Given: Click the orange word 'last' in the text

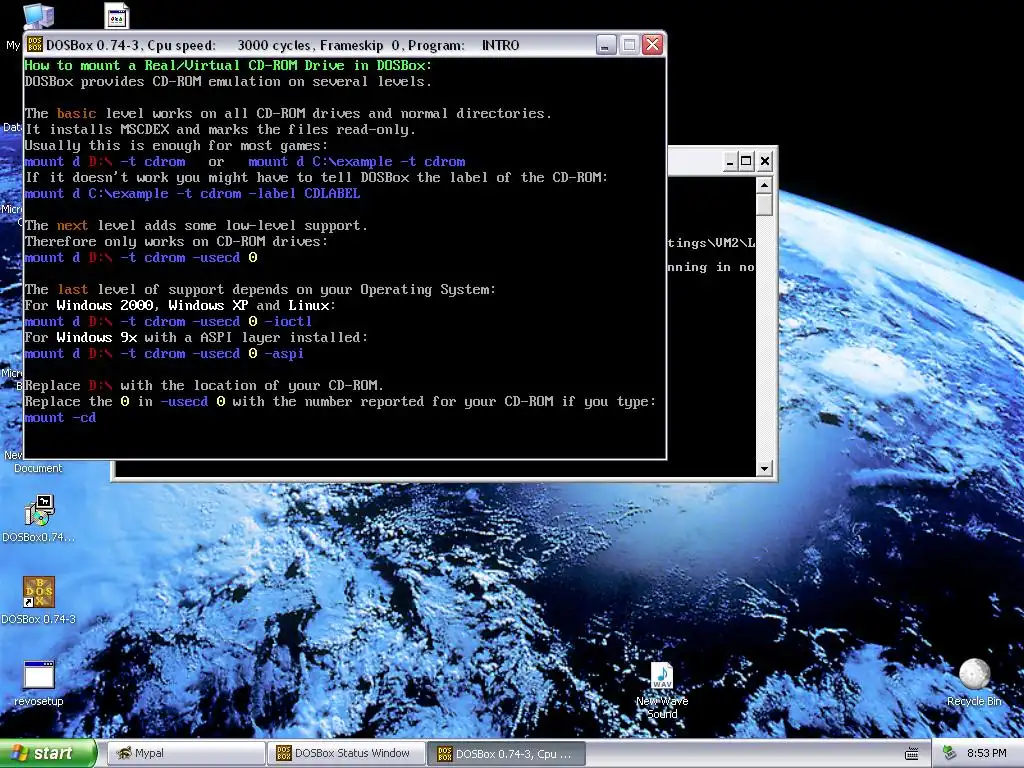Looking at the screenshot, I should tap(72, 290).
